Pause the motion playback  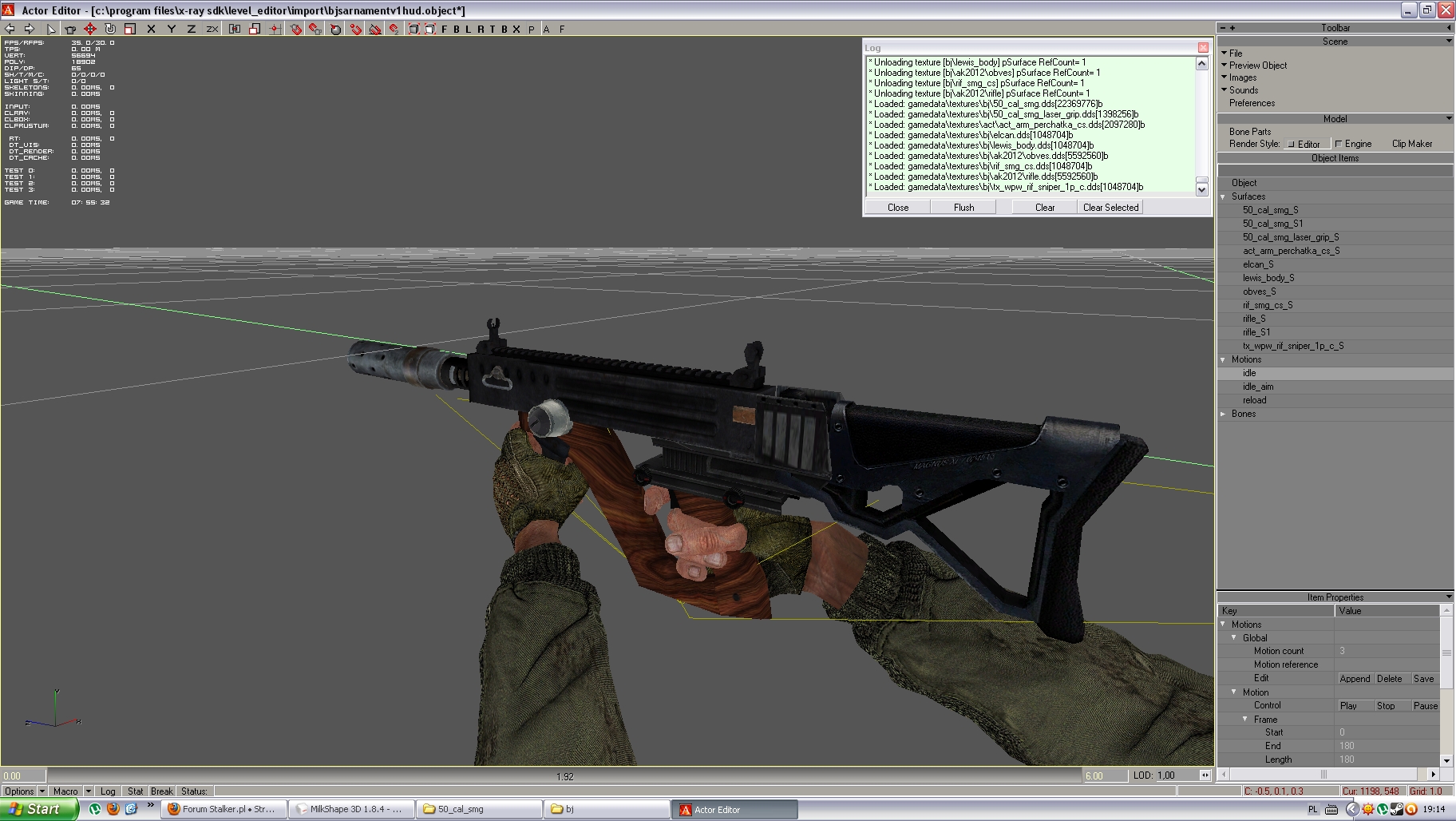click(x=1425, y=706)
